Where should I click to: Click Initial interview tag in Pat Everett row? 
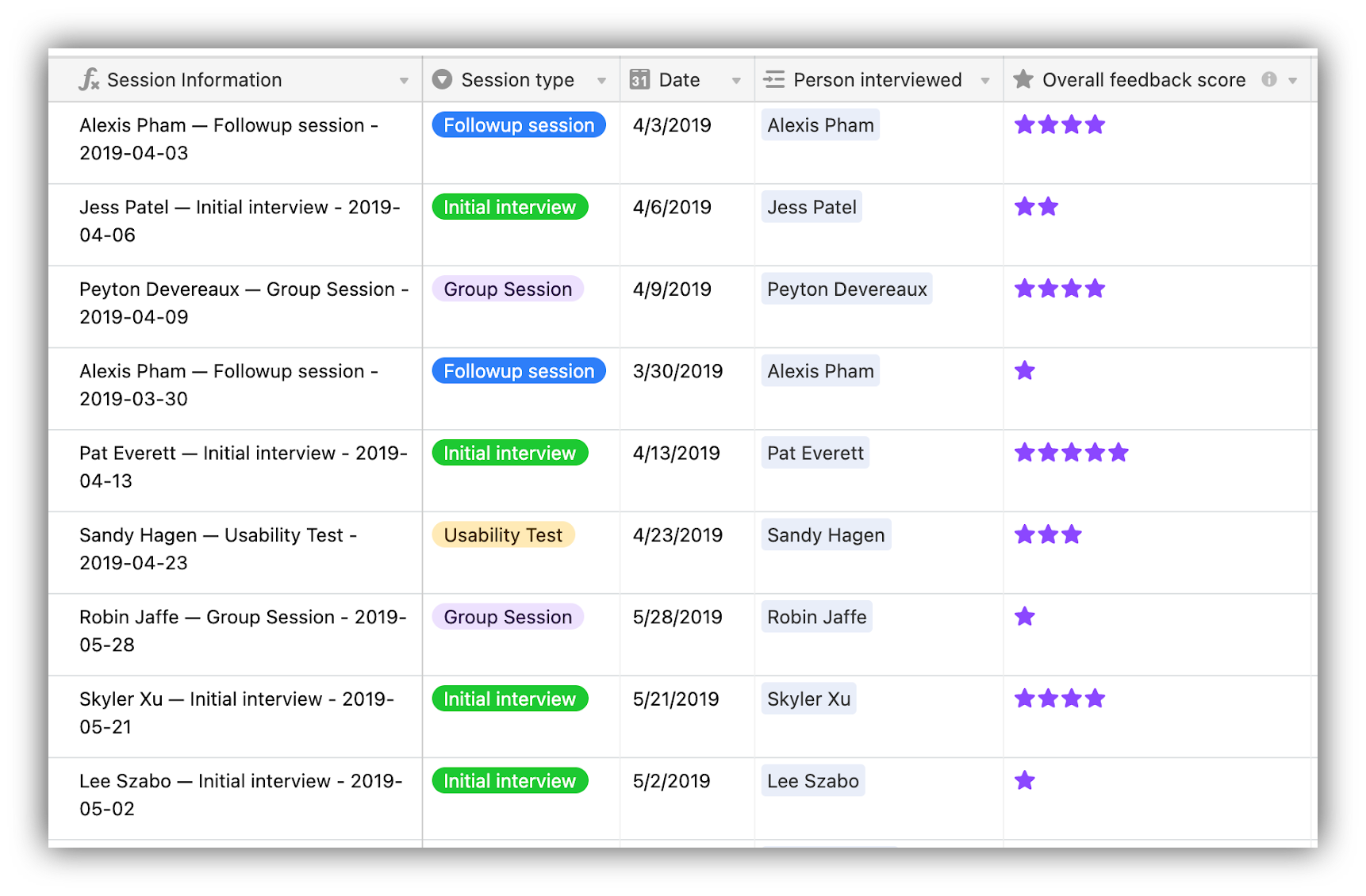(510, 453)
